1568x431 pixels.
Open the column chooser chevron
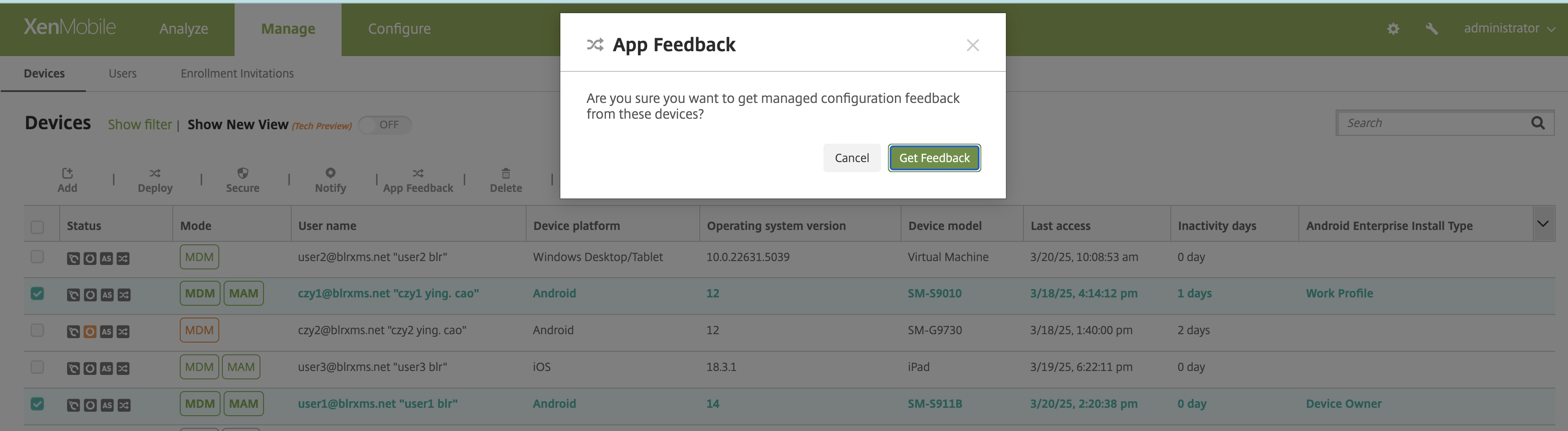1543,224
